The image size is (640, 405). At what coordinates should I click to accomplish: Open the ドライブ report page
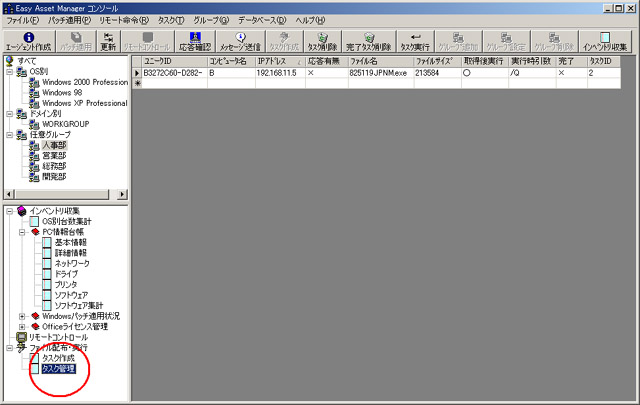tap(66, 274)
